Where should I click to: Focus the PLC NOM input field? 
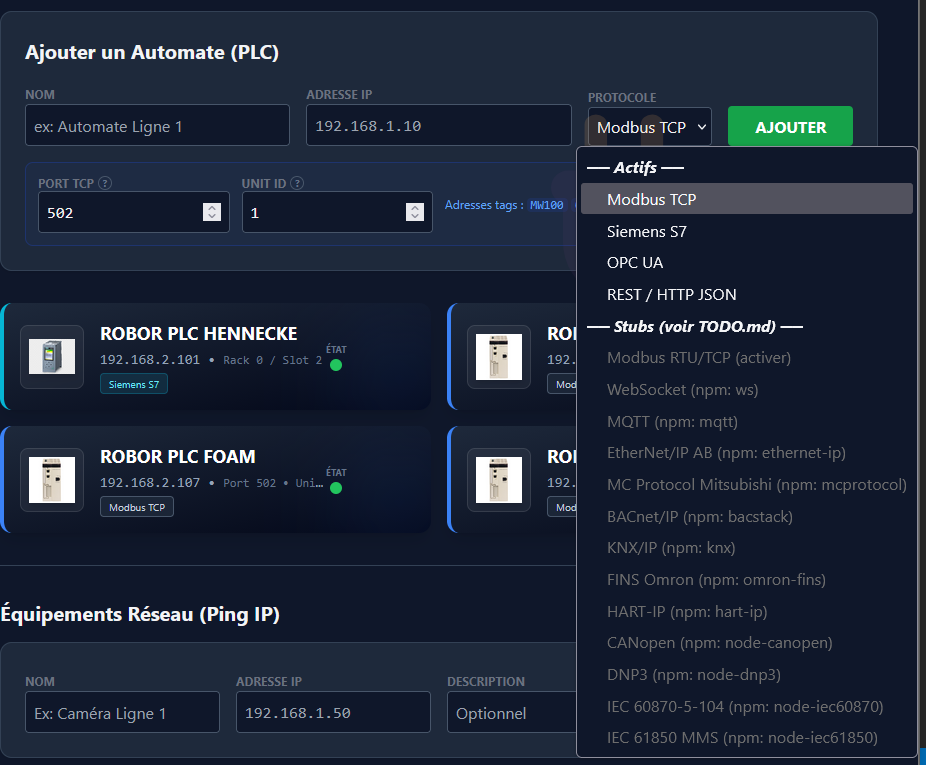(x=158, y=125)
